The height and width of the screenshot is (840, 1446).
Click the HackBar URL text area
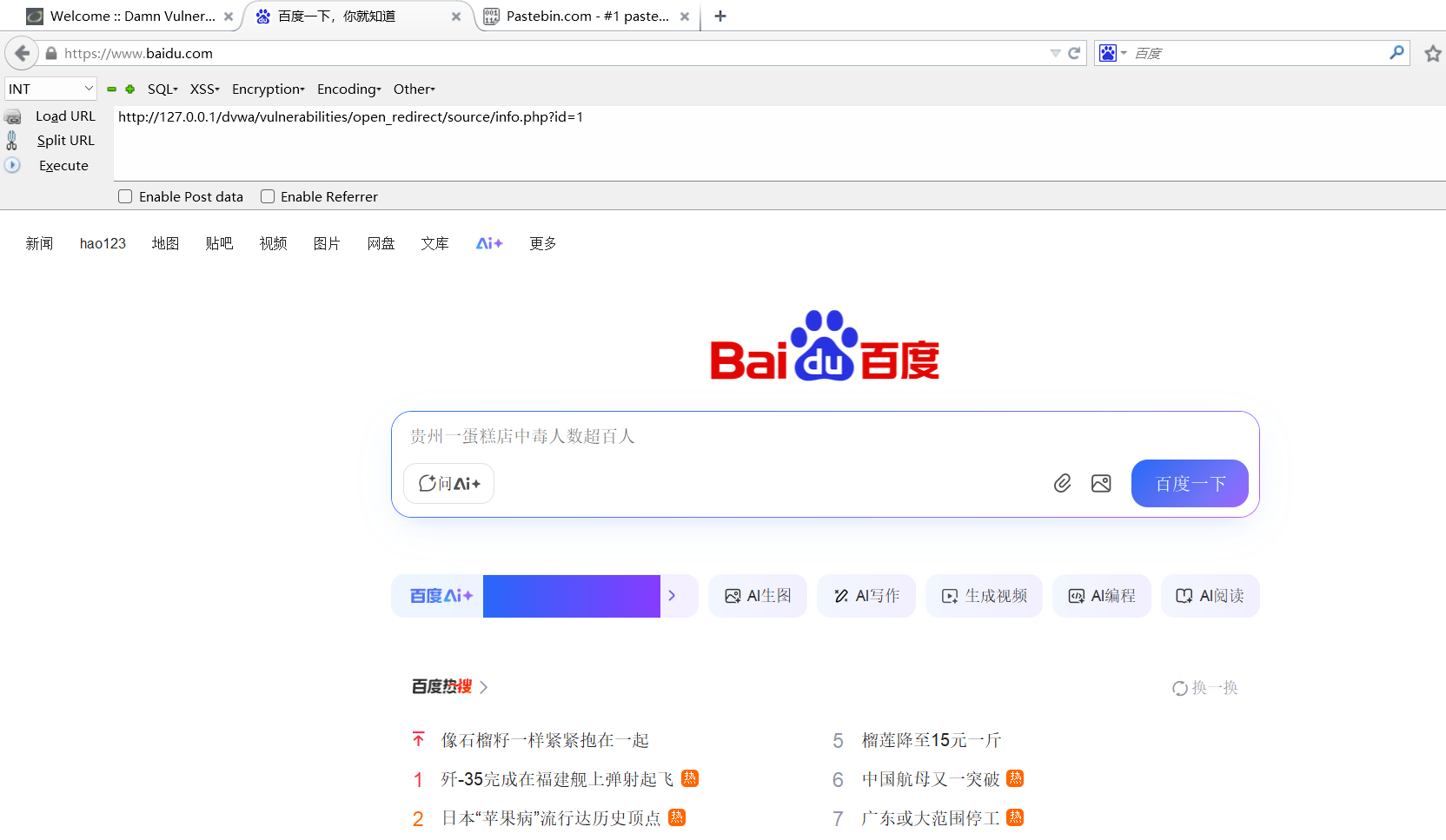pyautogui.click(x=779, y=143)
